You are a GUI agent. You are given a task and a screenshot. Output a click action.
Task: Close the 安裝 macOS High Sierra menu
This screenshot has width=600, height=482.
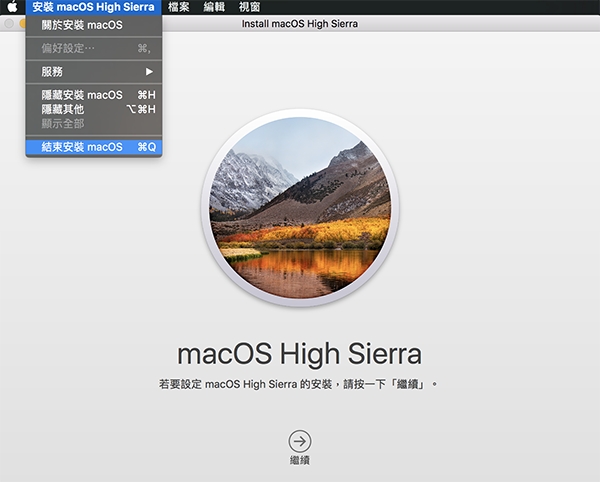tap(93, 7)
